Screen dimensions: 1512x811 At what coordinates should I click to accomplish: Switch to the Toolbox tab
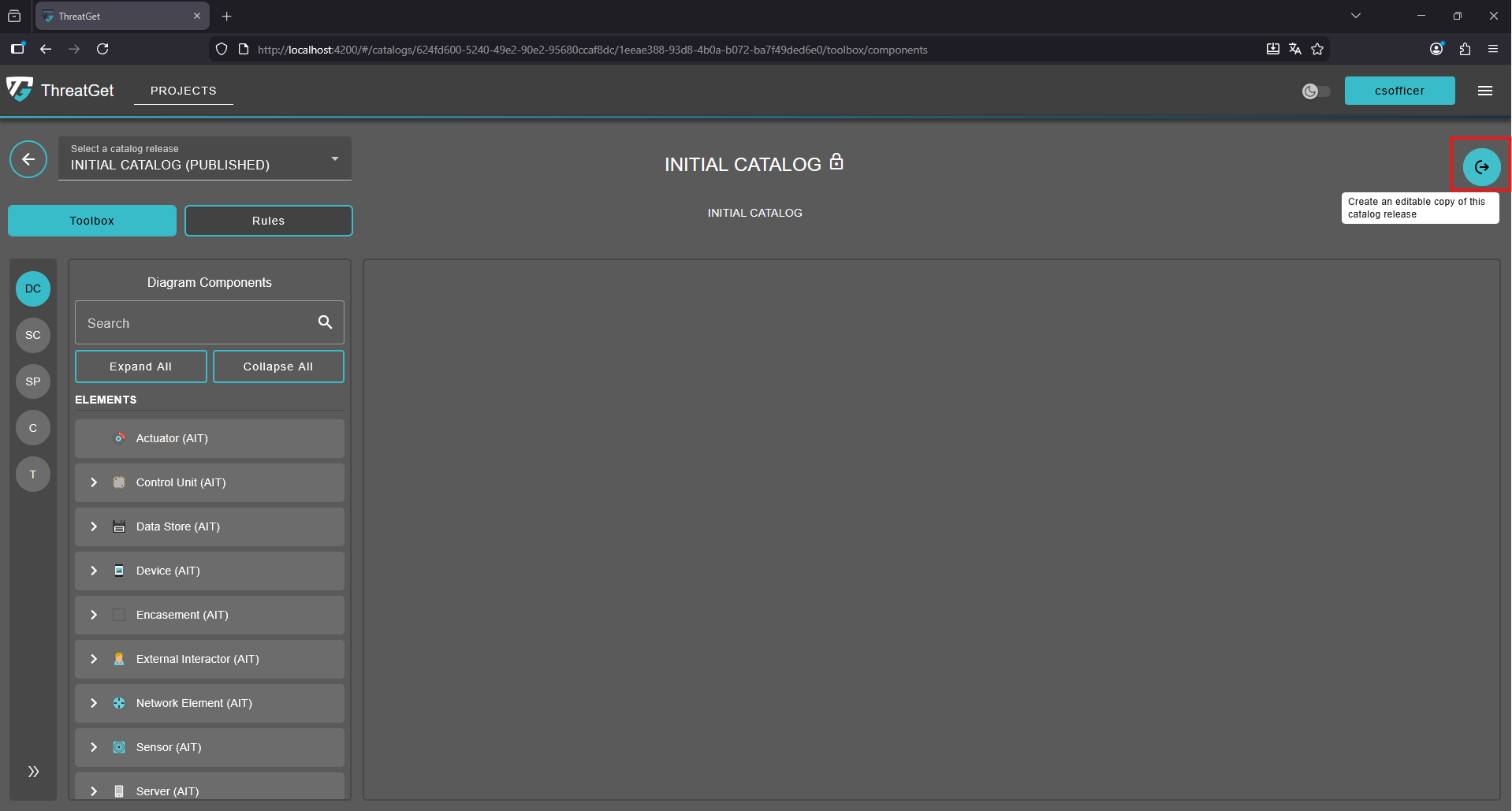[91, 221]
